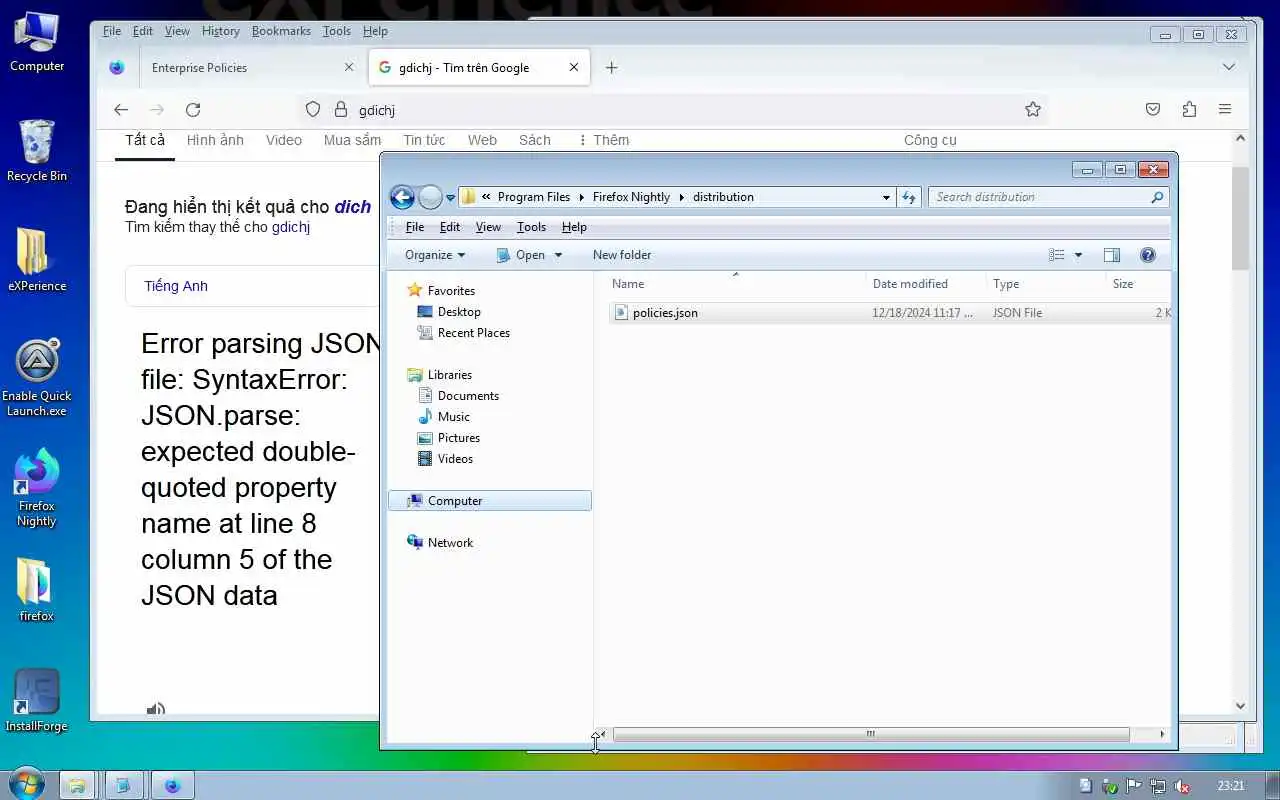This screenshot has height=800, width=1280.
Task: Click the Firefox back arrow button
Action: coord(121,110)
